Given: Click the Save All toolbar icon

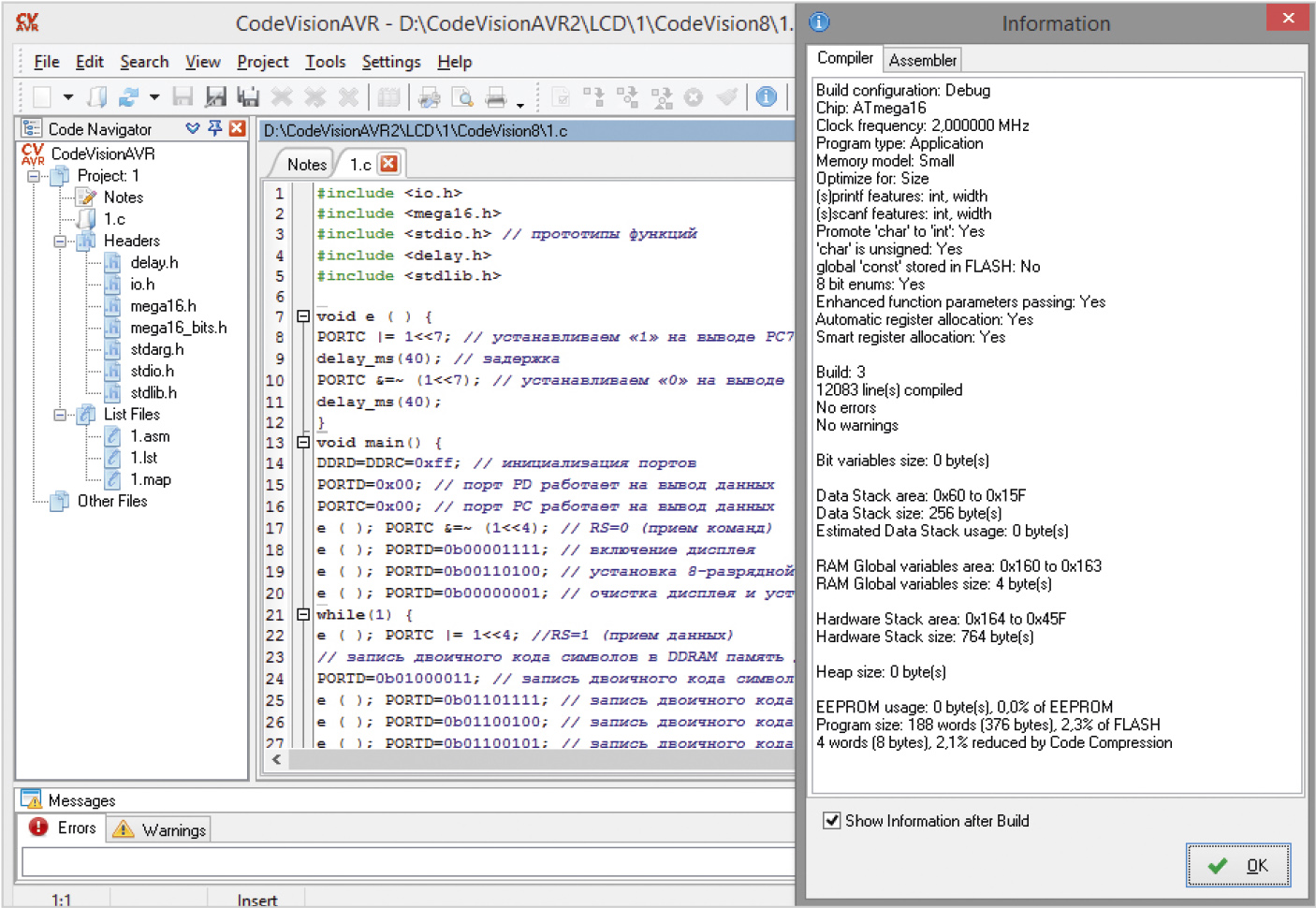Looking at the screenshot, I should (248, 96).
